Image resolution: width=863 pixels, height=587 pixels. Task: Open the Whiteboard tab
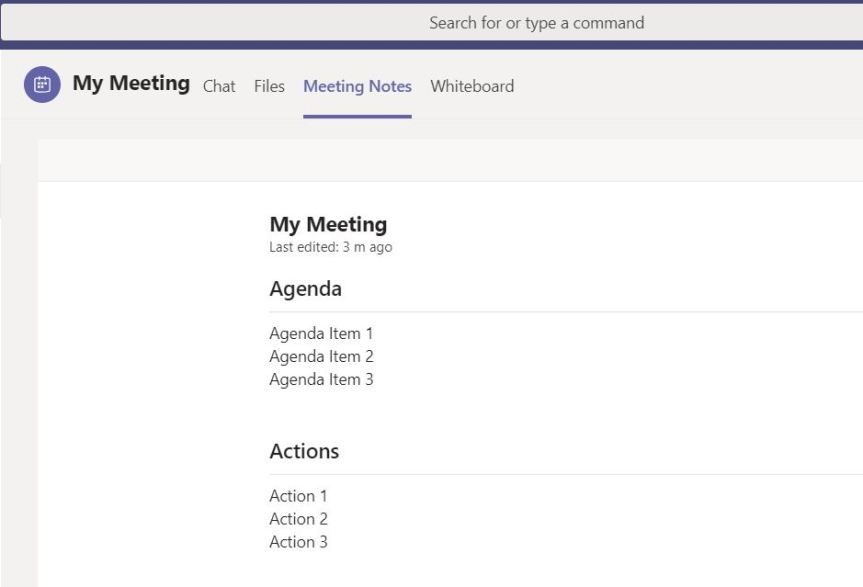click(x=472, y=86)
